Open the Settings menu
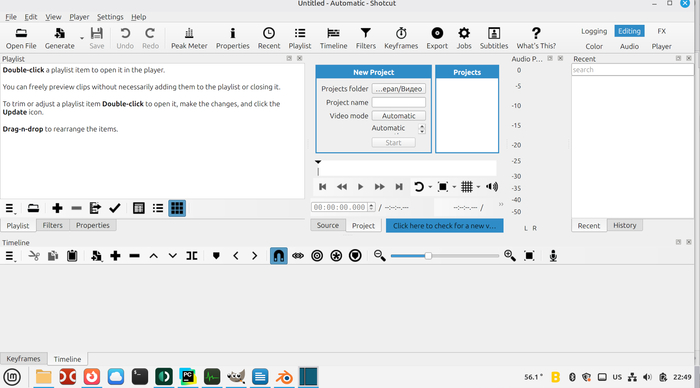The image size is (700, 388). [x=110, y=17]
